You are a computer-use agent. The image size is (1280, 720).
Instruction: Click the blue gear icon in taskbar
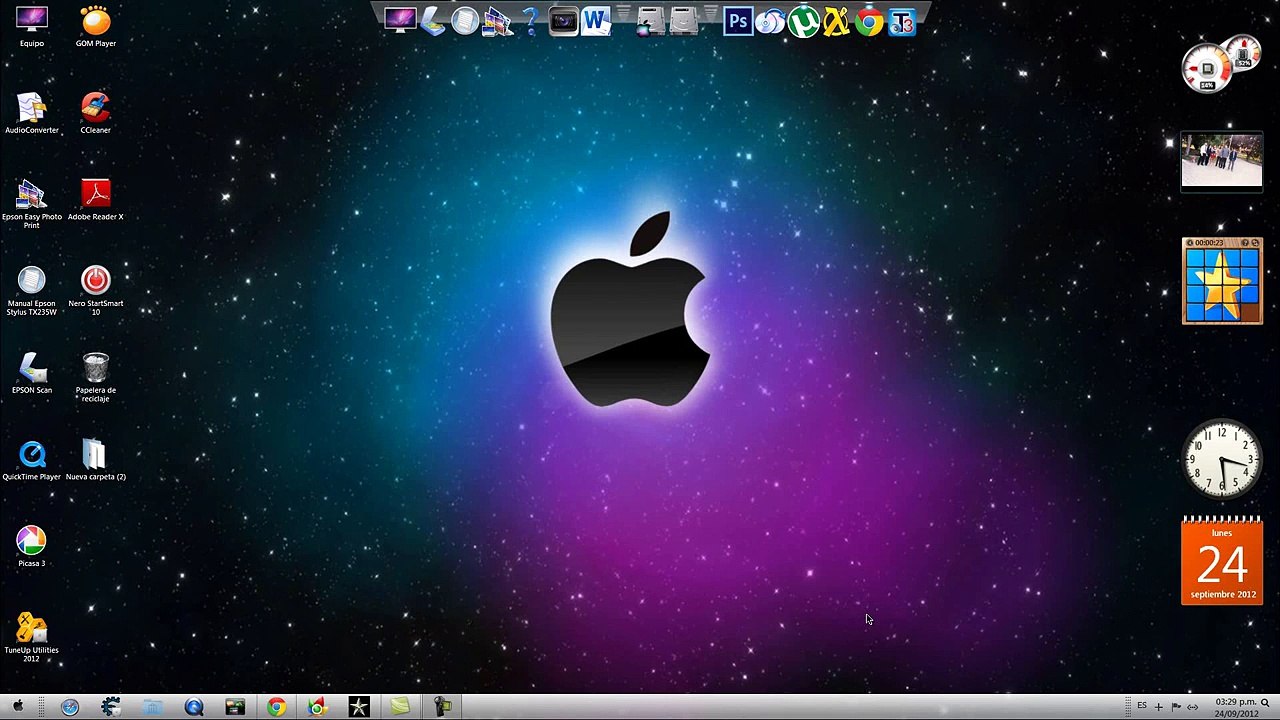tap(111, 707)
